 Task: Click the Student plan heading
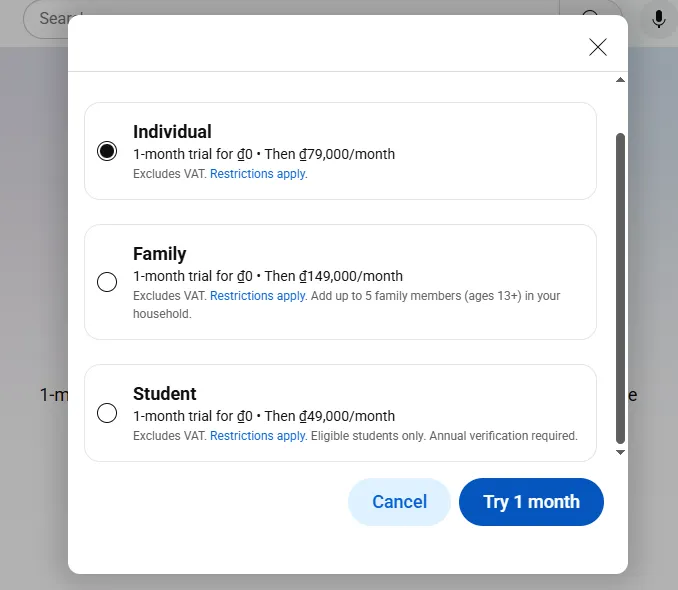[x=165, y=394]
